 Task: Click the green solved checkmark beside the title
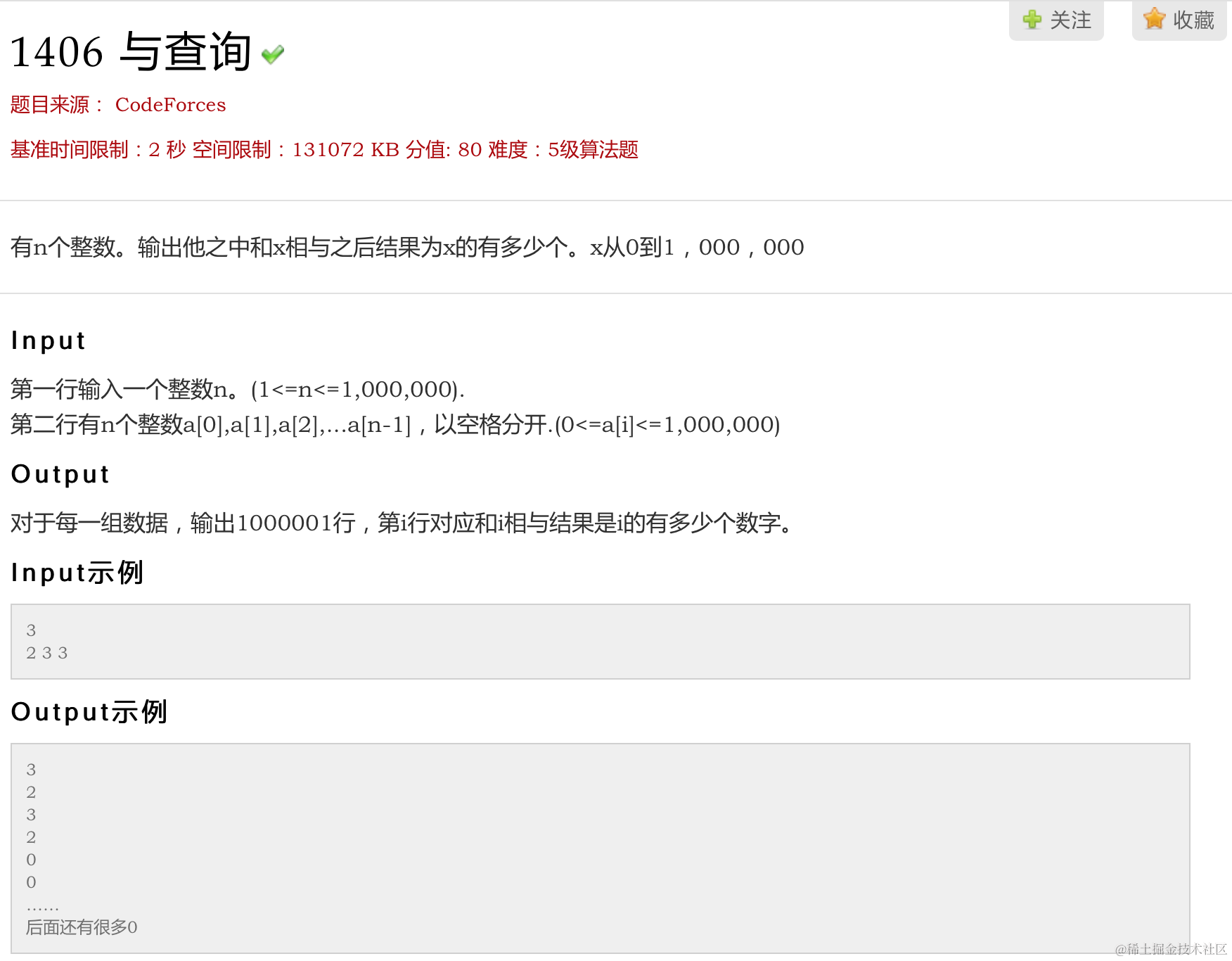coord(273,54)
